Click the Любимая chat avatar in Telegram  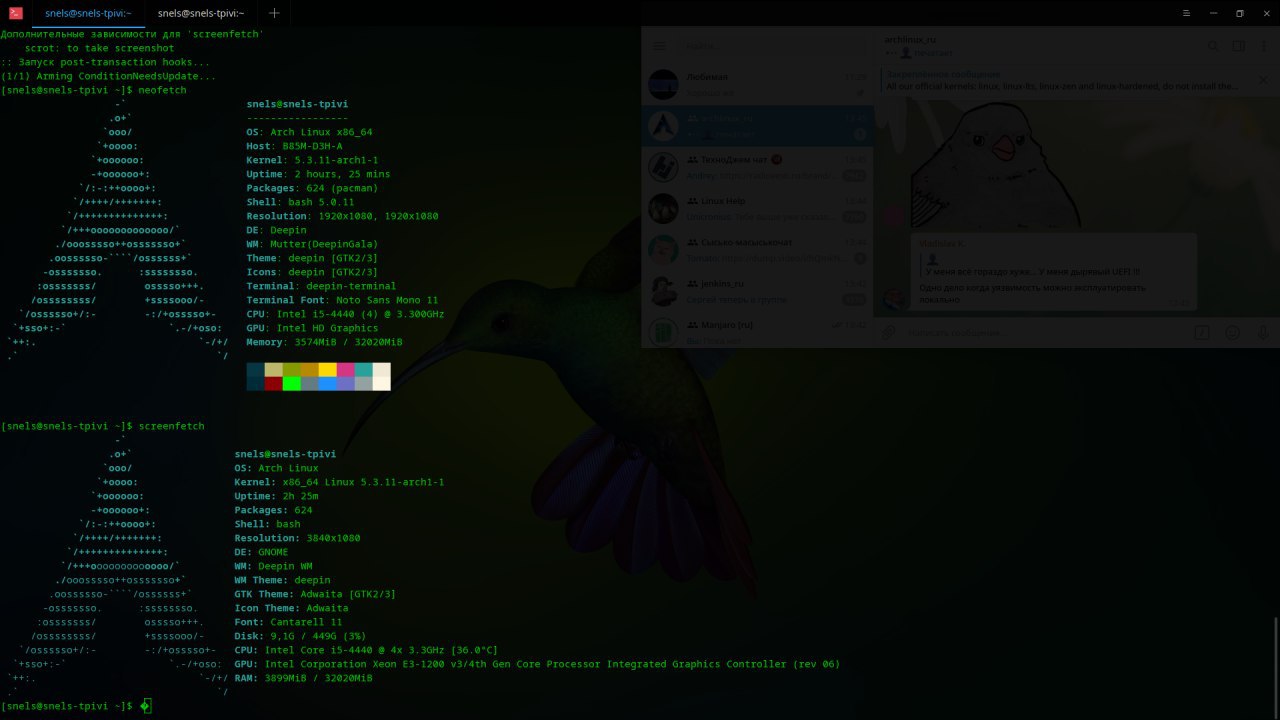[x=664, y=85]
